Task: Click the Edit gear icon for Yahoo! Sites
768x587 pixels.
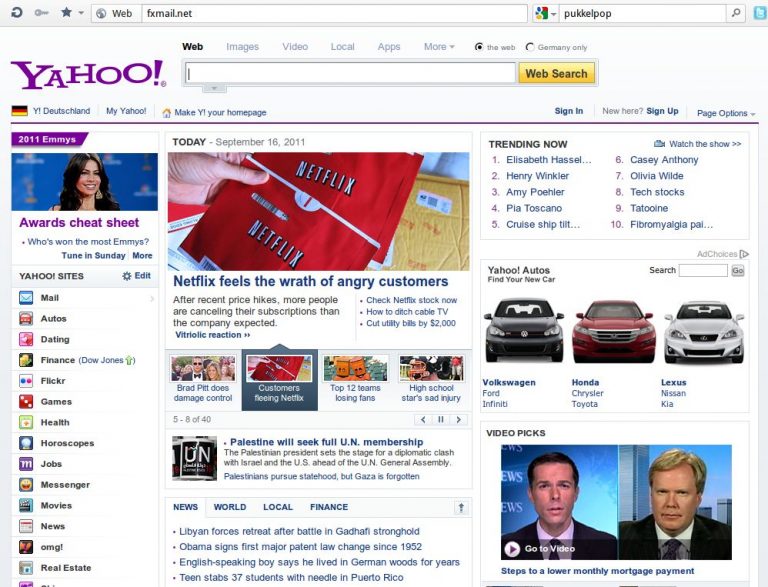Action: pos(127,276)
